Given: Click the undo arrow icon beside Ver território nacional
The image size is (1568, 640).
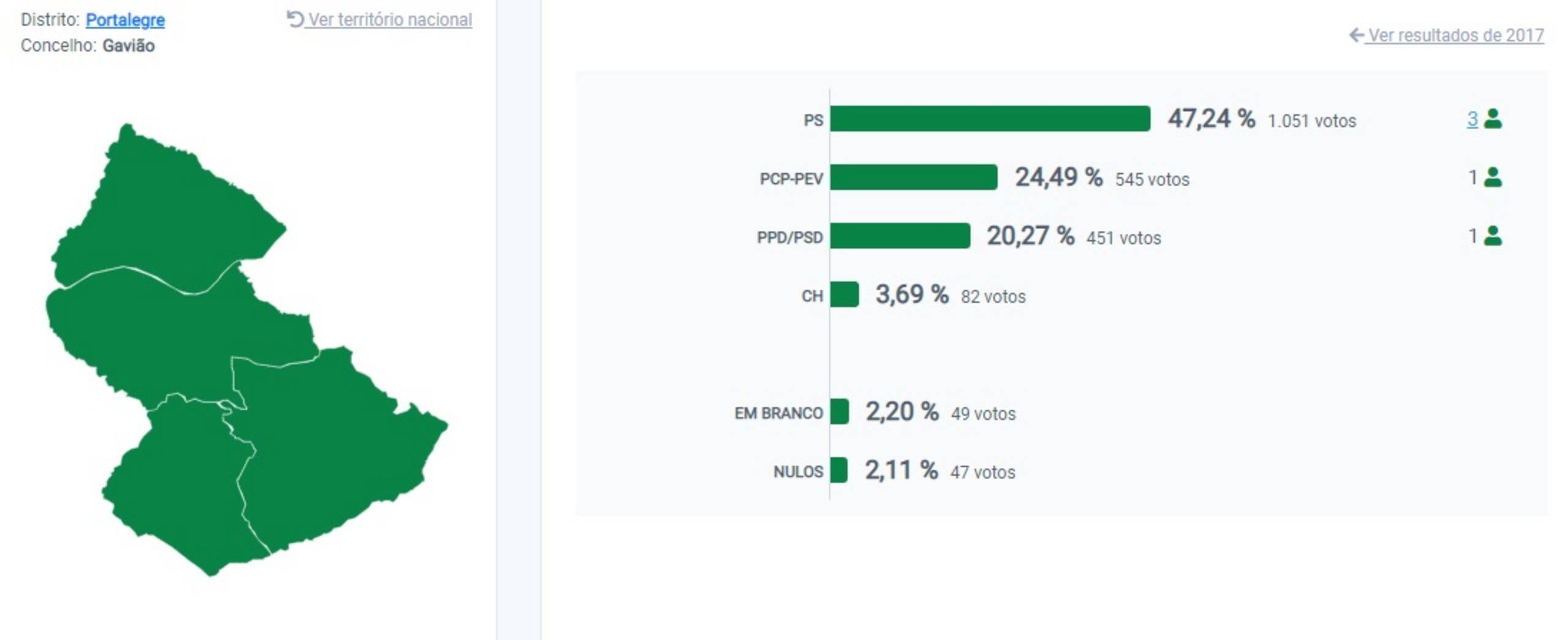Looking at the screenshot, I should coord(295,19).
